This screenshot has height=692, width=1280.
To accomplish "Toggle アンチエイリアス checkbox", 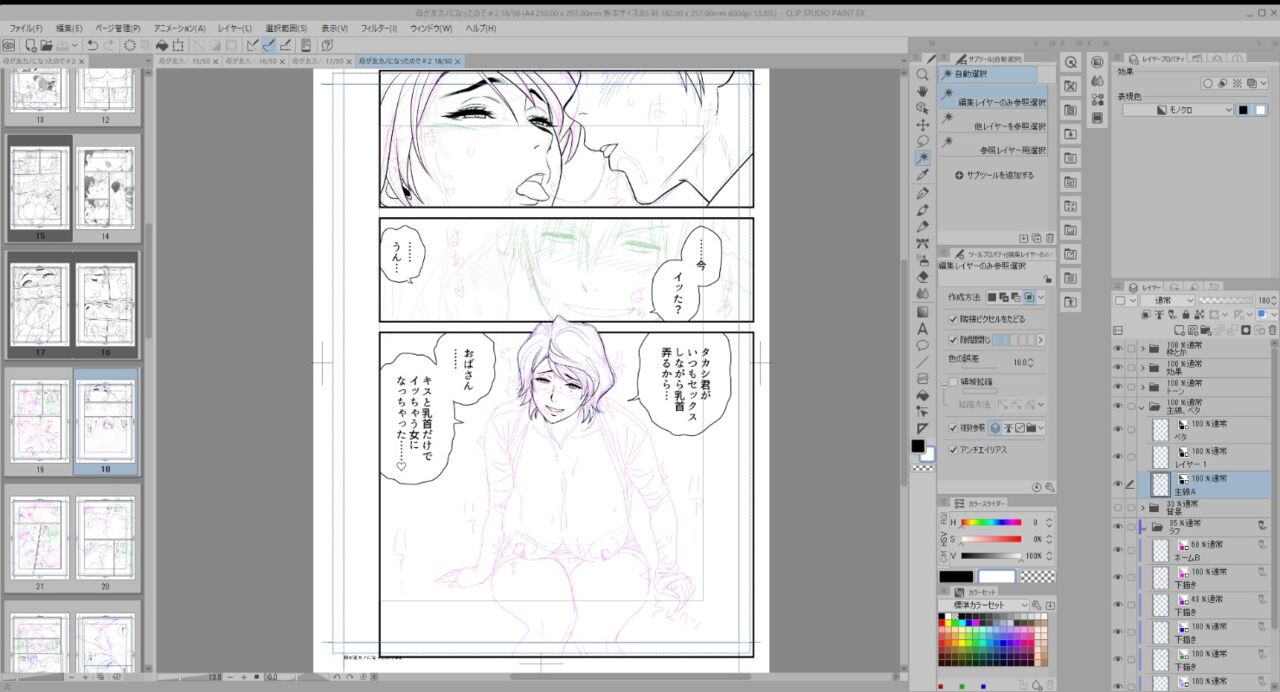I will (x=952, y=450).
